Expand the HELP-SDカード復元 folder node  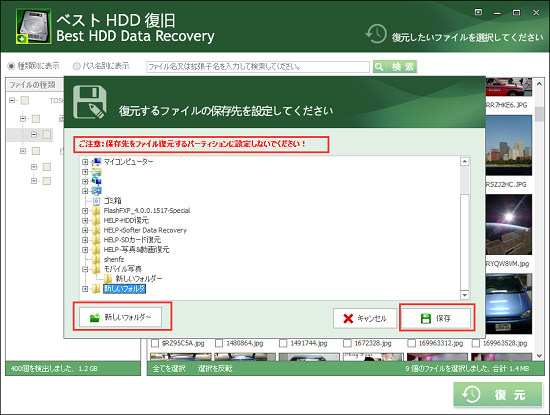pyautogui.click(x=85, y=240)
